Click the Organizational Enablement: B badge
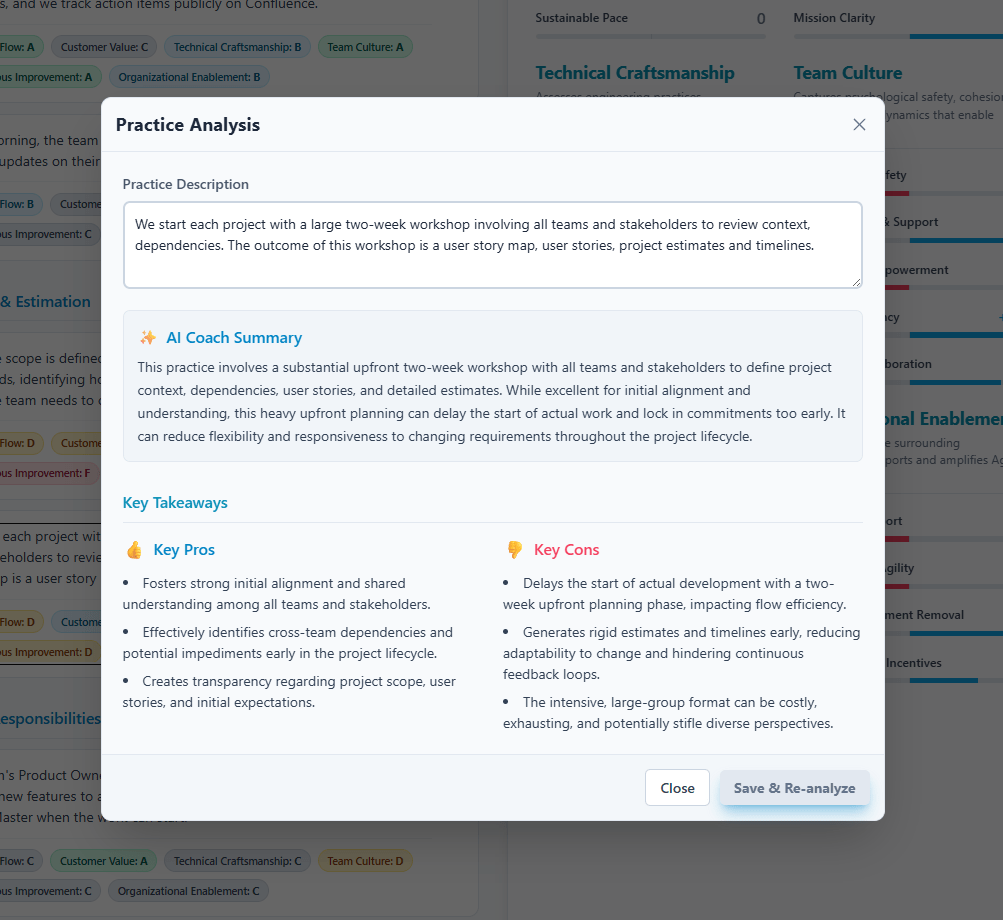 [x=188, y=76]
